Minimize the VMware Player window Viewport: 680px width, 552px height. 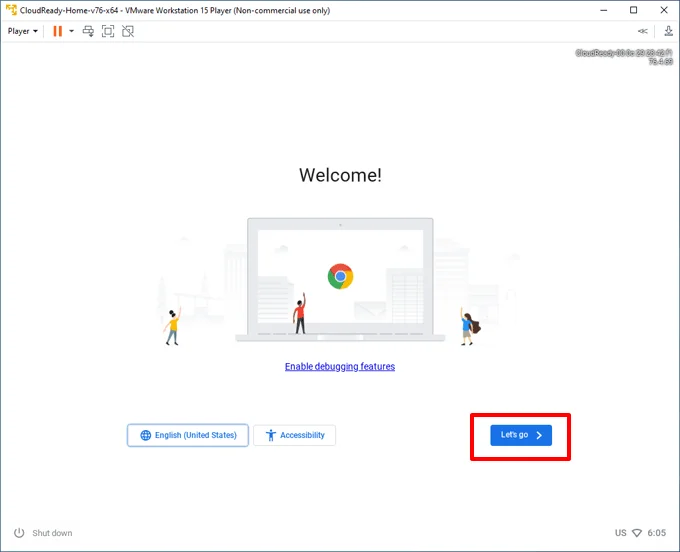(x=604, y=10)
